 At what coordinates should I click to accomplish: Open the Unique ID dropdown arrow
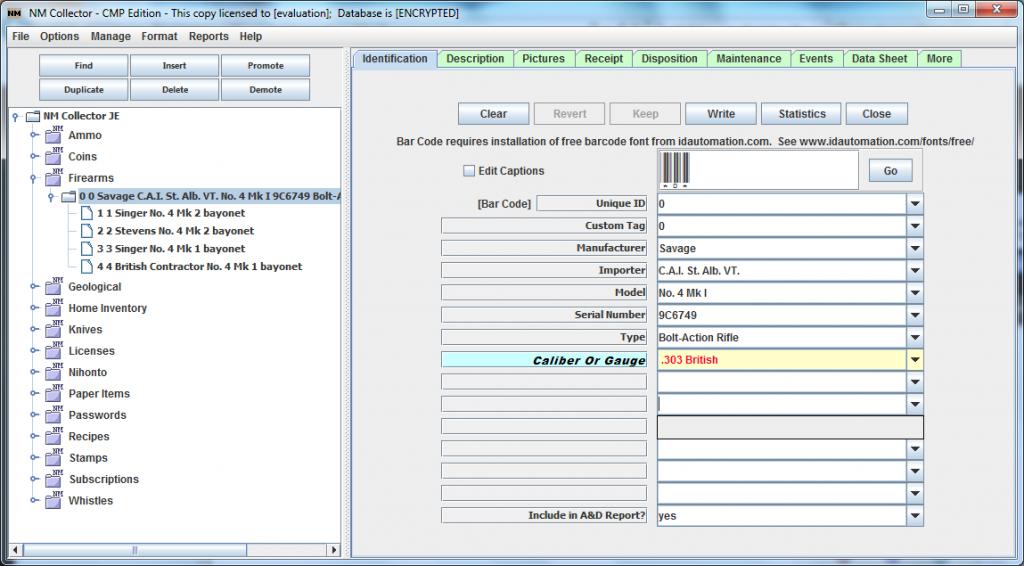pos(915,204)
